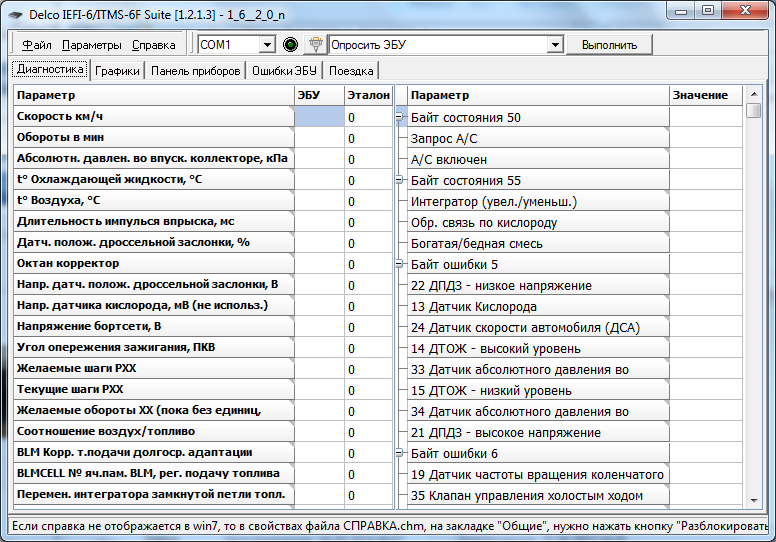776x542 pixels.
Task: Collapse the Байт ошибки 5 node
Action: pos(399,264)
